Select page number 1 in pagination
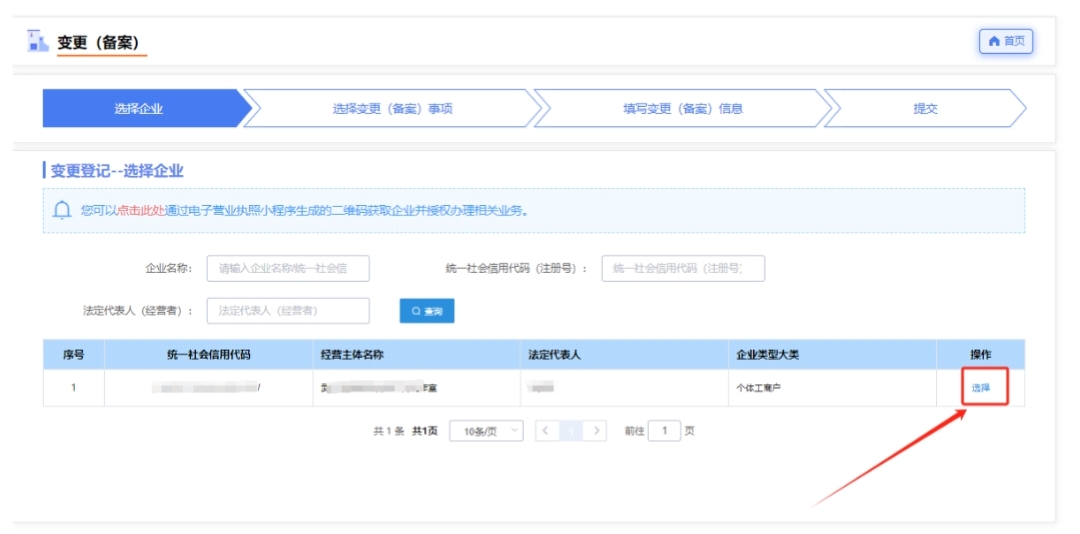1080x534 pixels. pos(571,431)
